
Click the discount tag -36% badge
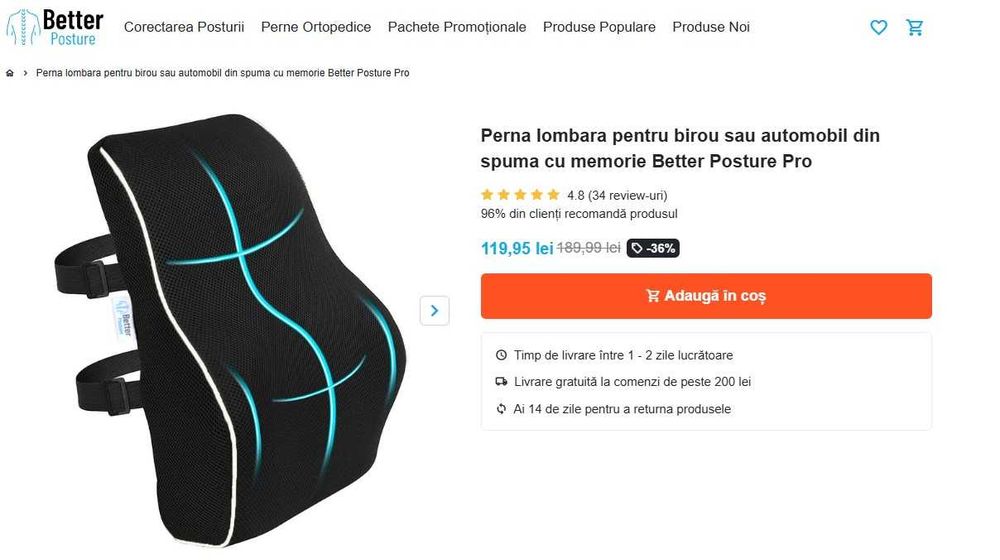[653, 248]
